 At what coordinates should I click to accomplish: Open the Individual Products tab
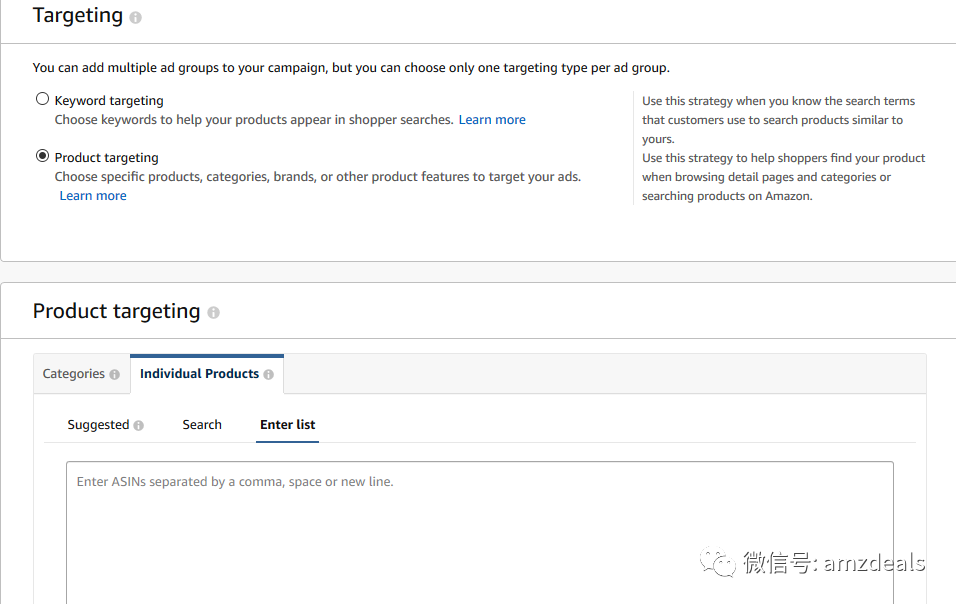pos(199,374)
